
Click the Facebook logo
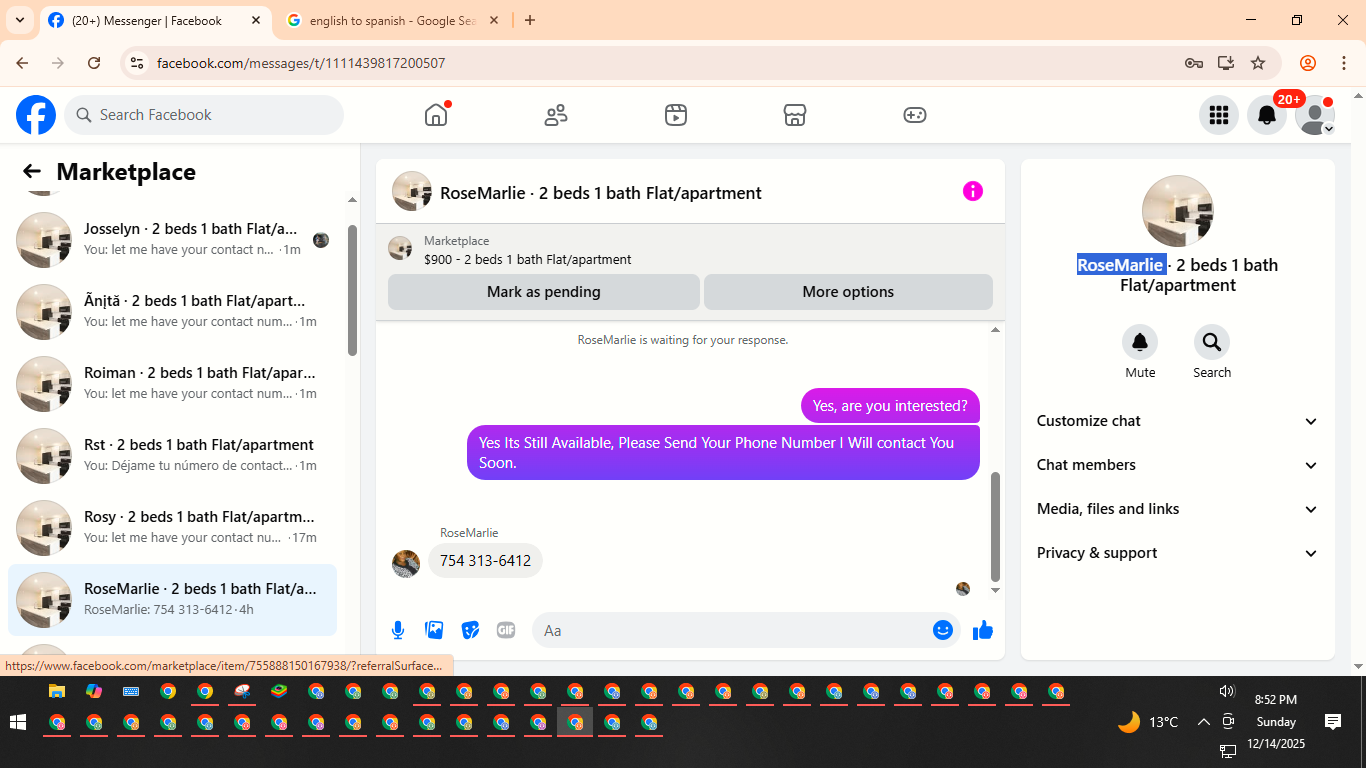[x=36, y=115]
